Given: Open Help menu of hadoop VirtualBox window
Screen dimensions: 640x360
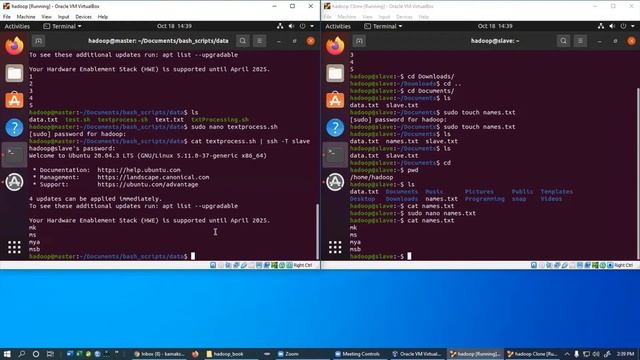Looking at the screenshot, I should tap(102, 17).
